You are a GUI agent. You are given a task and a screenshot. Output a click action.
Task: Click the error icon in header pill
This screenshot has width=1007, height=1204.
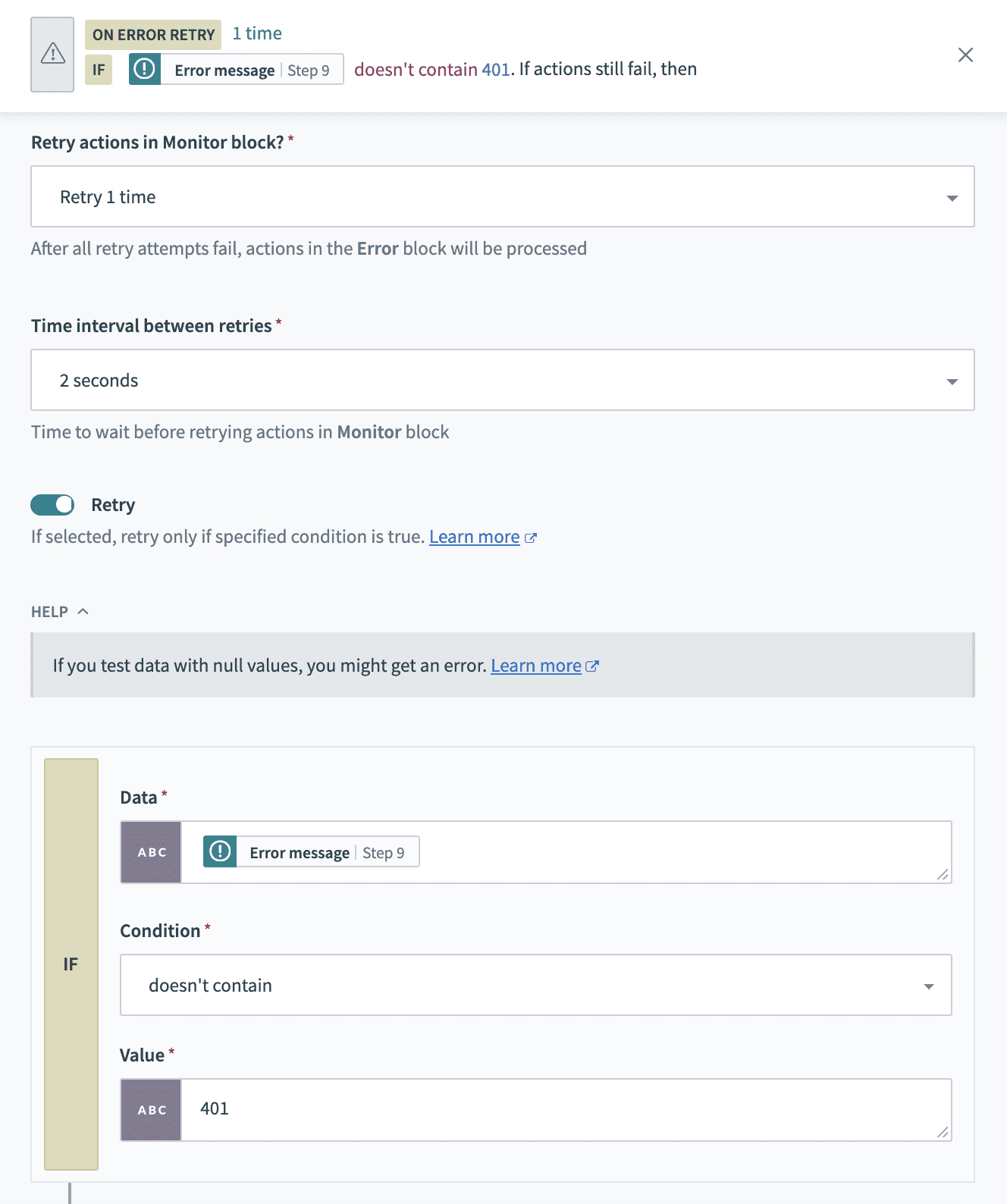(144, 69)
